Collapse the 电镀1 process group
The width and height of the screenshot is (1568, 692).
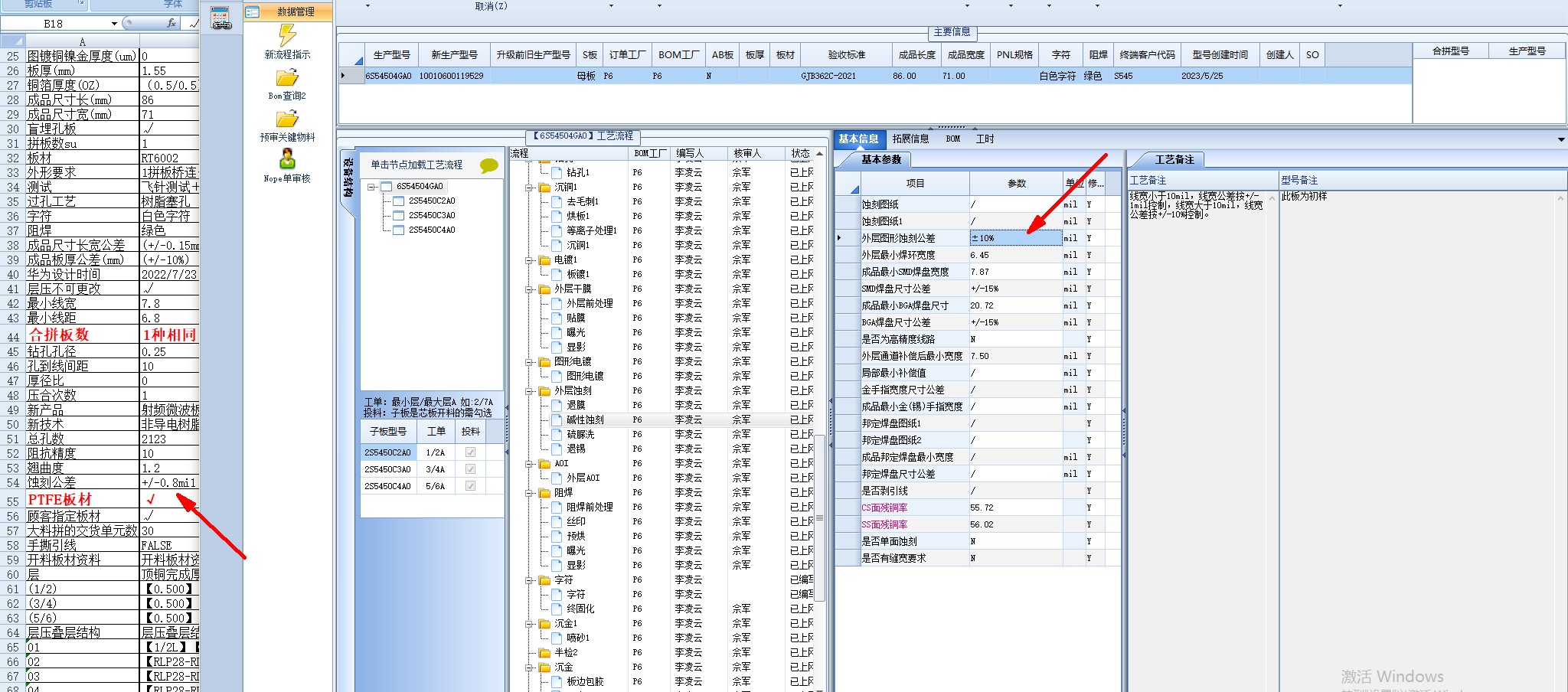click(x=528, y=260)
